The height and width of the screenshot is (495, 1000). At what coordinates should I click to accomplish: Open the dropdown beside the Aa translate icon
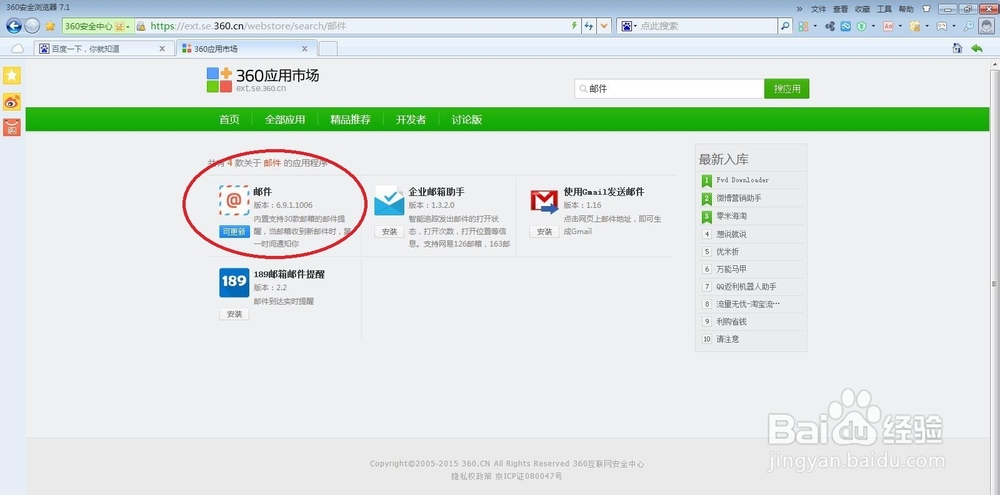pos(901,26)
